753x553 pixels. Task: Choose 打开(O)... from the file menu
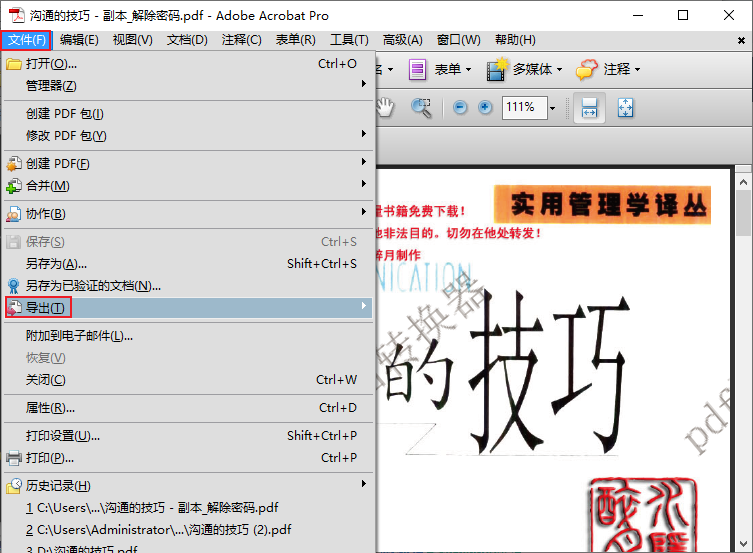pyautogui.click(x=188, y=64)
